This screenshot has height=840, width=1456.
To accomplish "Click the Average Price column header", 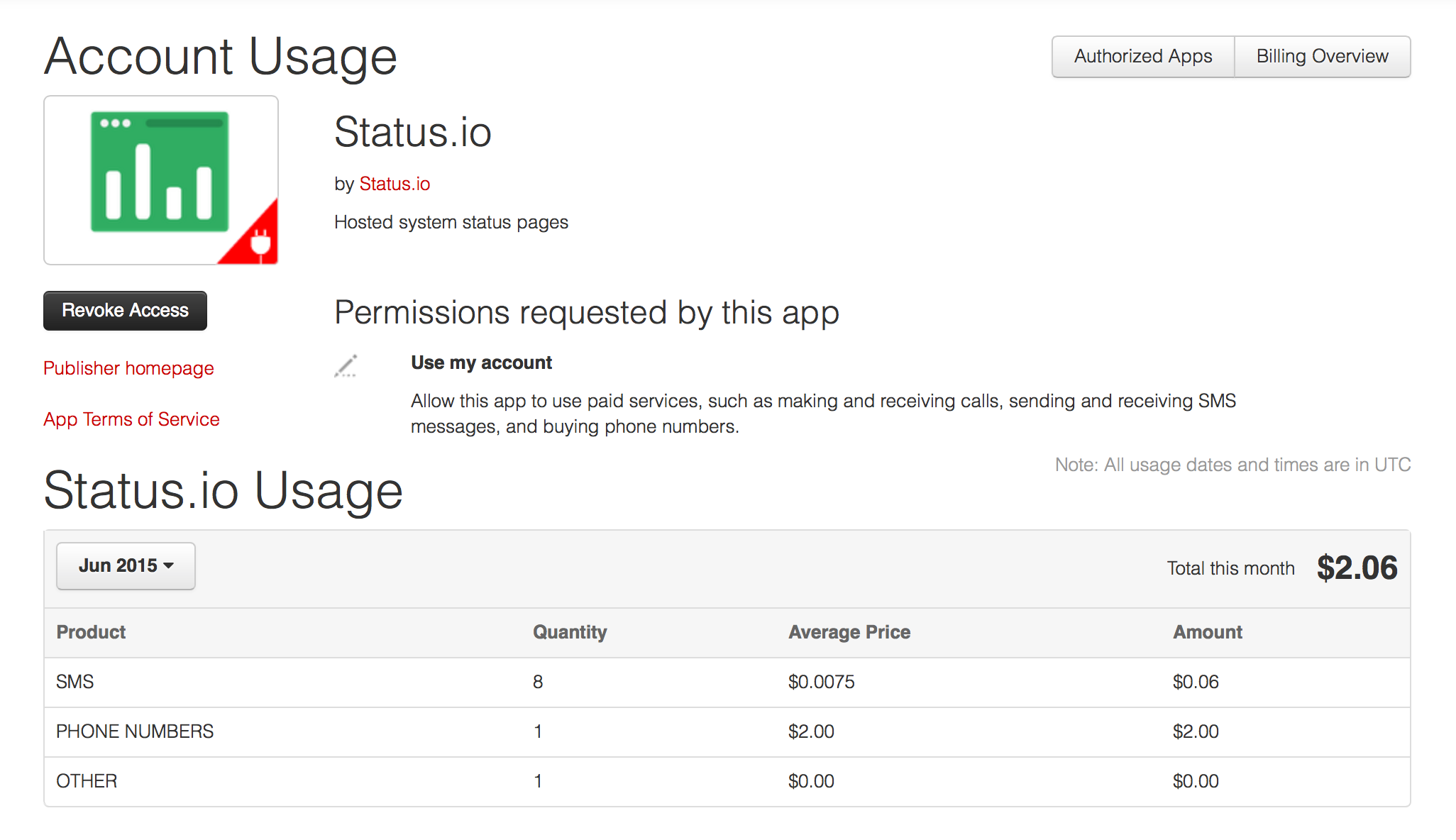I will 849,632.
